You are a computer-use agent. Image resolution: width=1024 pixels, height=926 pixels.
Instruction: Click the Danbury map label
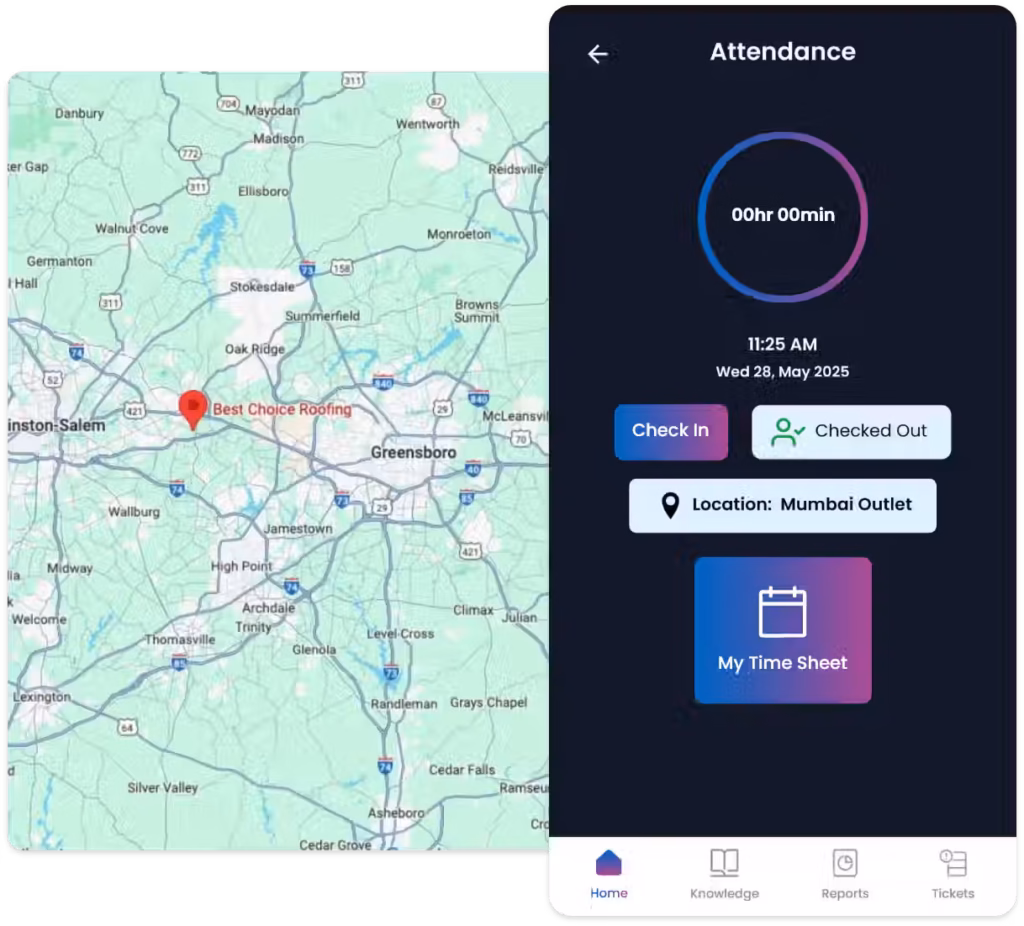79,114
